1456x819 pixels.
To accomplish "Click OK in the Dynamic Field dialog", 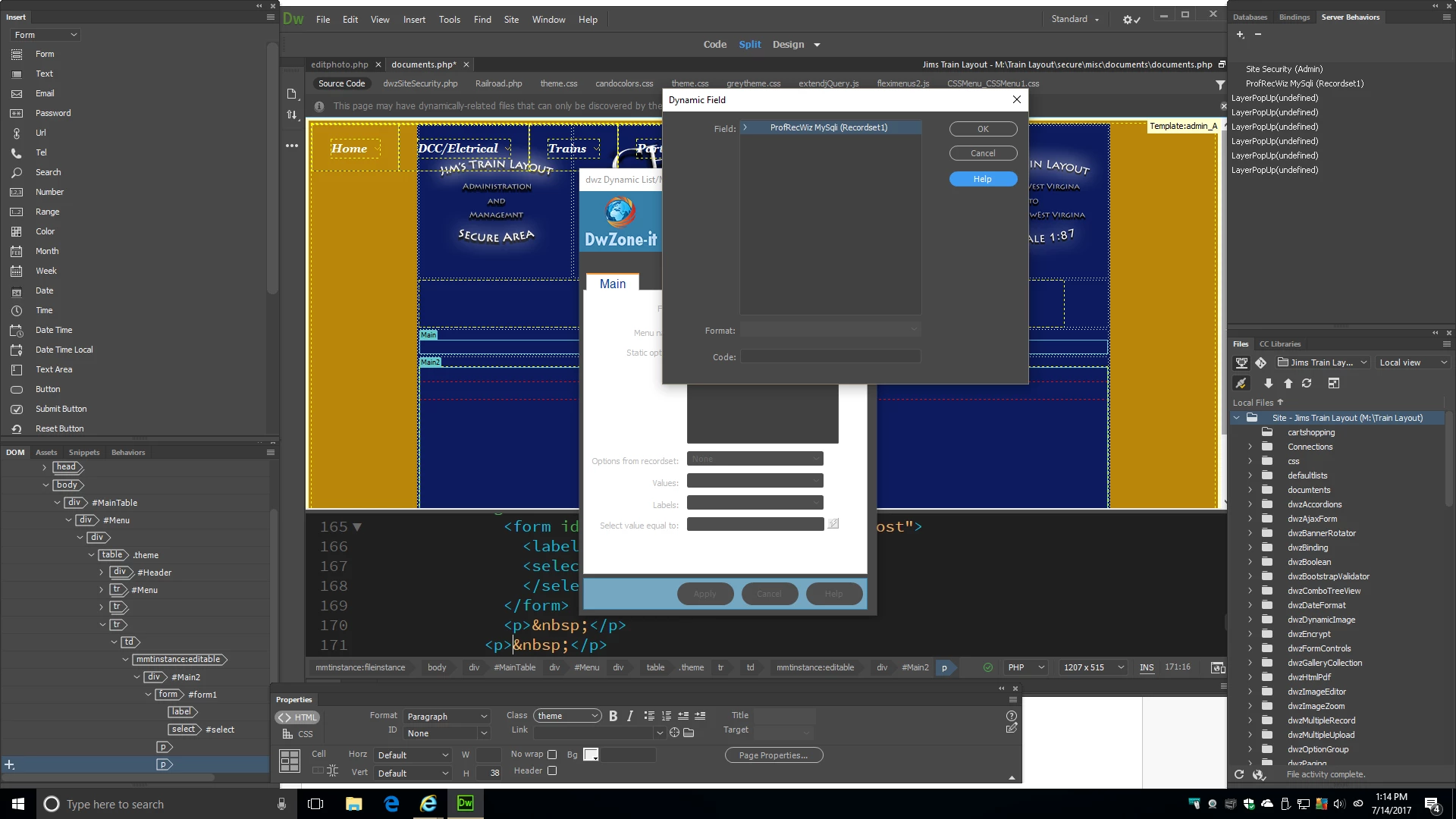I will pos(983,129).
